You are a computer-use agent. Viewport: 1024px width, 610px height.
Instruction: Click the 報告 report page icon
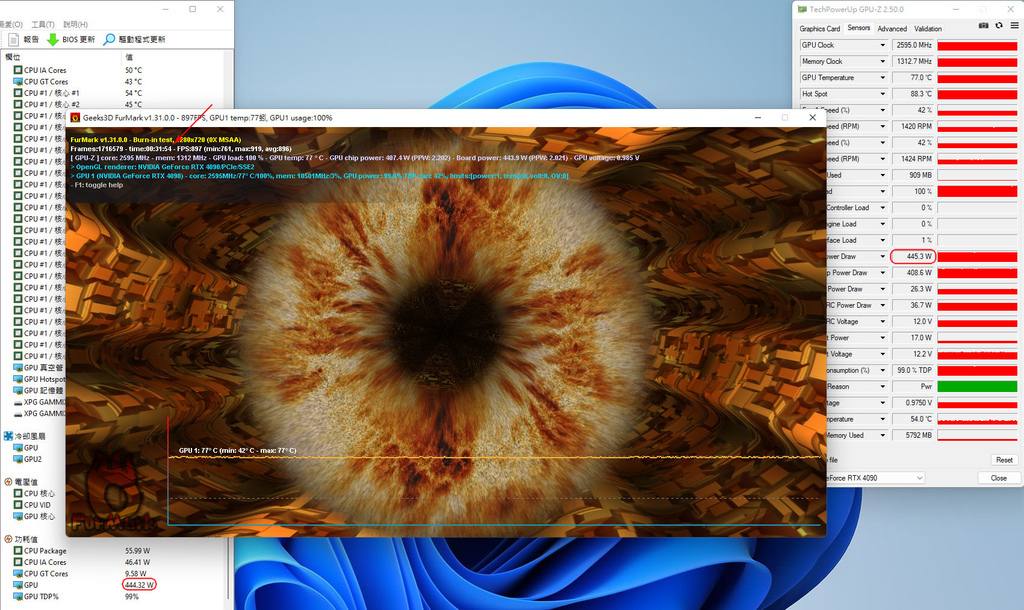[x=13, y=39]
